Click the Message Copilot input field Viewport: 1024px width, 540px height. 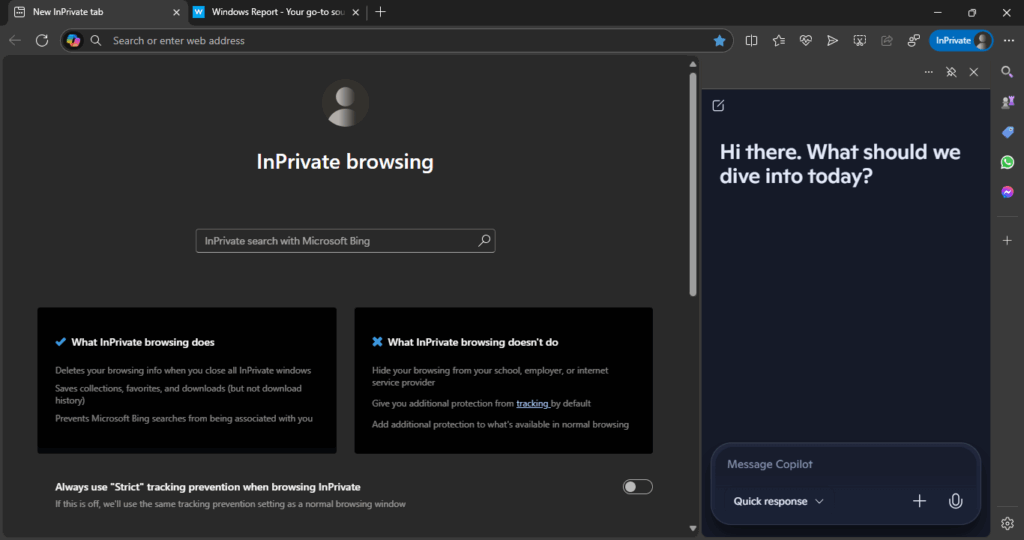pyautogui.click(x=845, y=464)
